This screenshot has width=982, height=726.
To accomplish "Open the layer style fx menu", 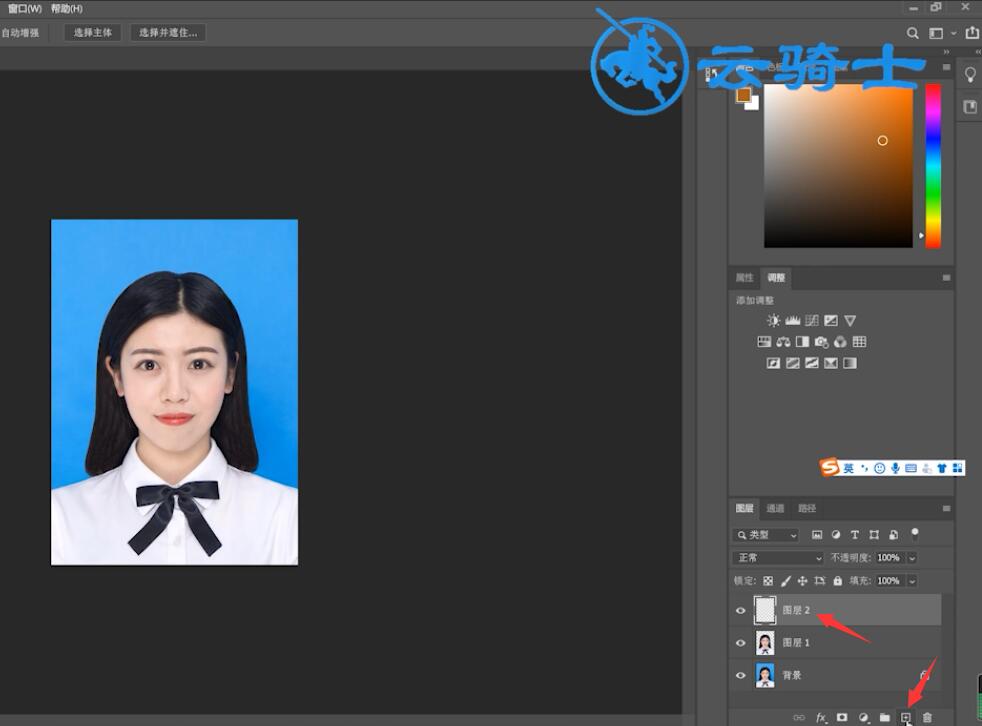I will click(821, 718).
